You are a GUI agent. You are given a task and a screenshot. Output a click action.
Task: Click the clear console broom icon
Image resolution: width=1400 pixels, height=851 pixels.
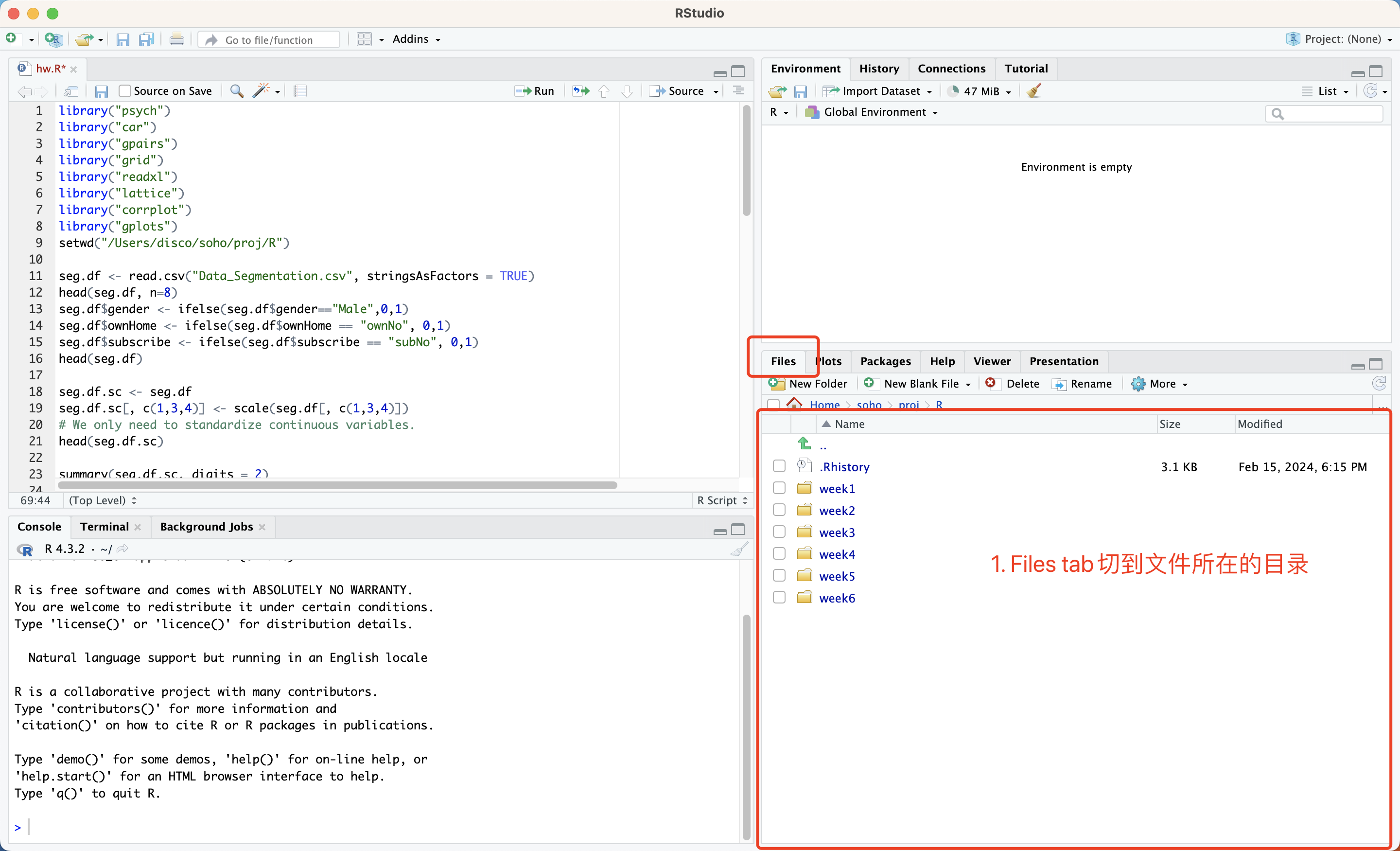click(738, 549)
